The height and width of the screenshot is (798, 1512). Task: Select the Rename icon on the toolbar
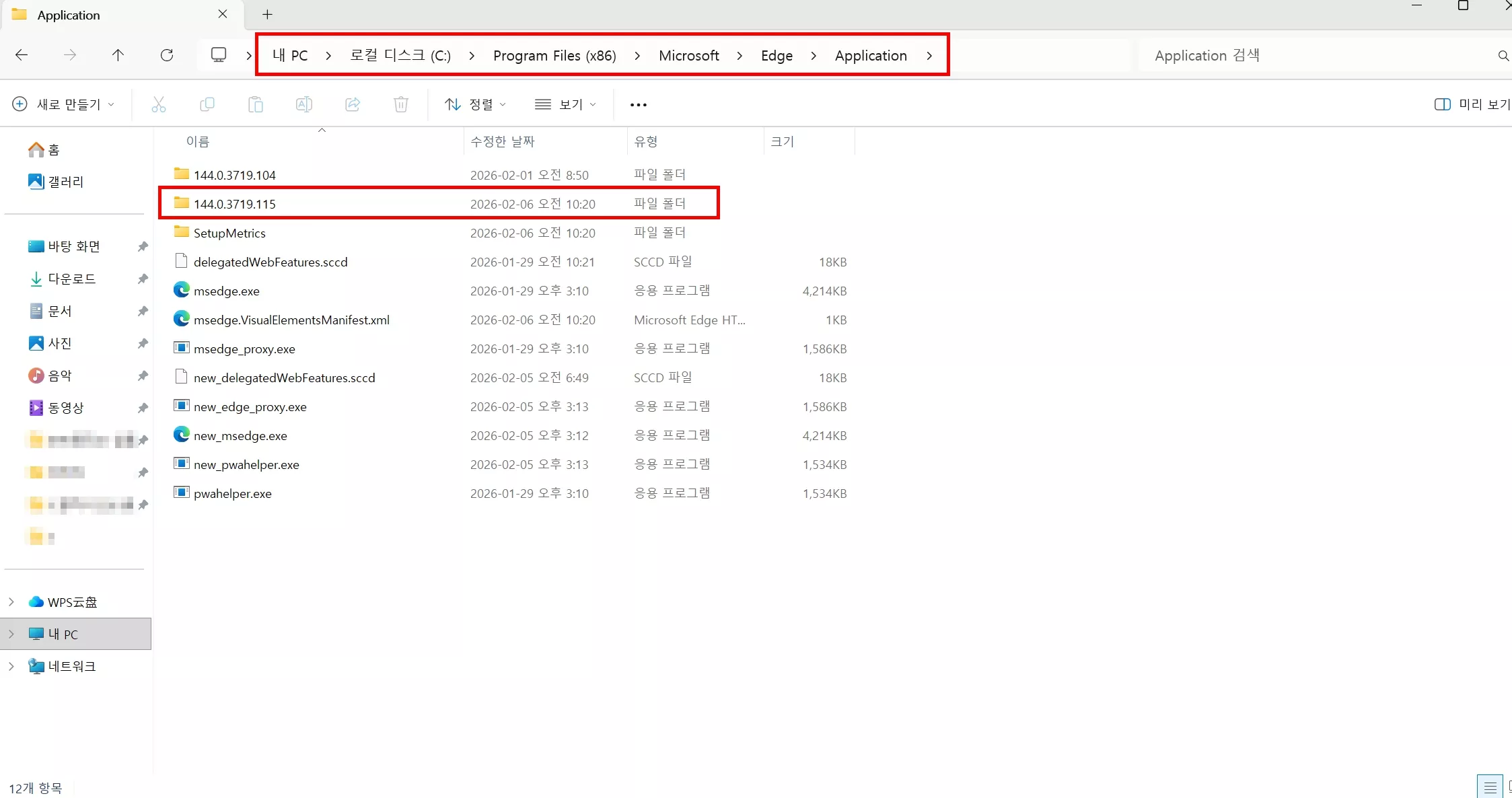coord(303,104)
